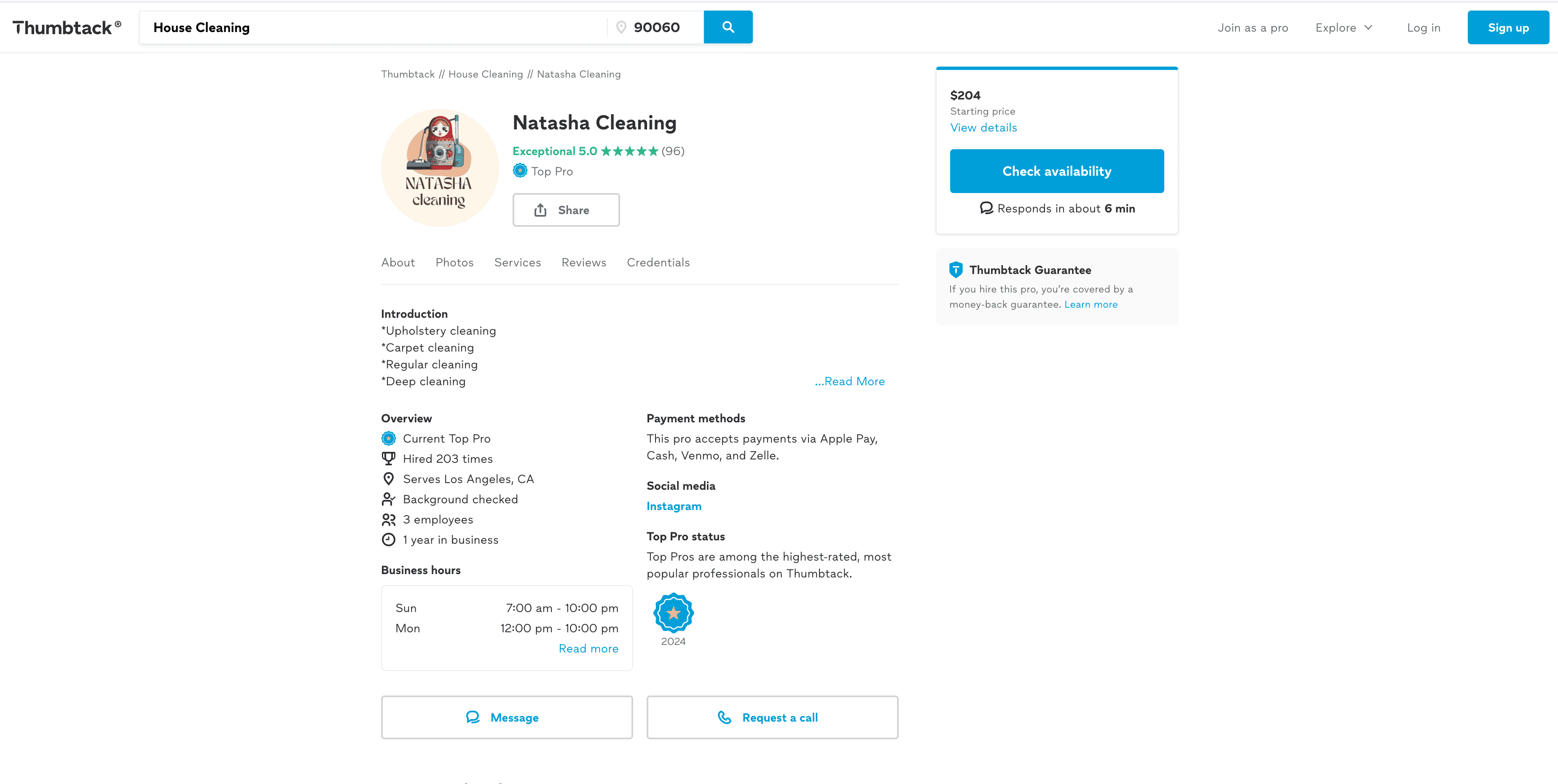Click the Natasha Cleaning profile picture
This screenshot has height=784, width=1558.
click(440, 168)
